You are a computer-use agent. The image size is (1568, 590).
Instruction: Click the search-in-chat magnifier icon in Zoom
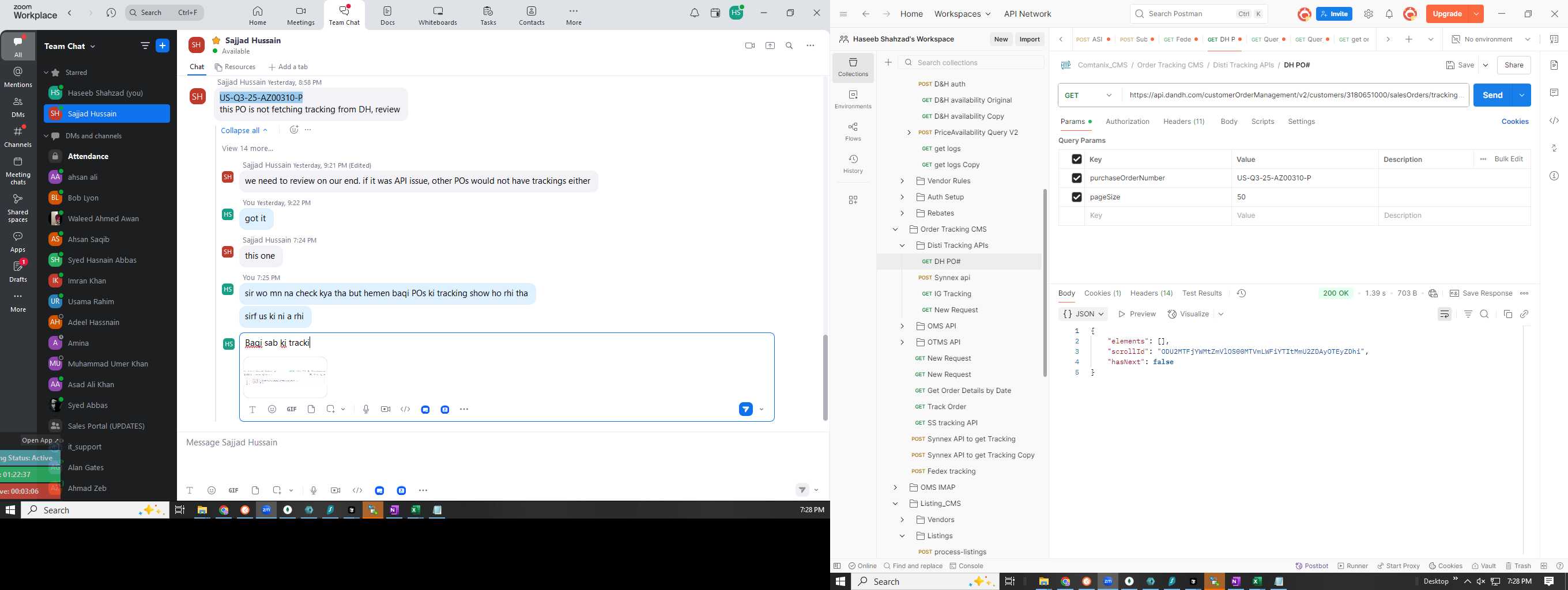tap(790, 46)
